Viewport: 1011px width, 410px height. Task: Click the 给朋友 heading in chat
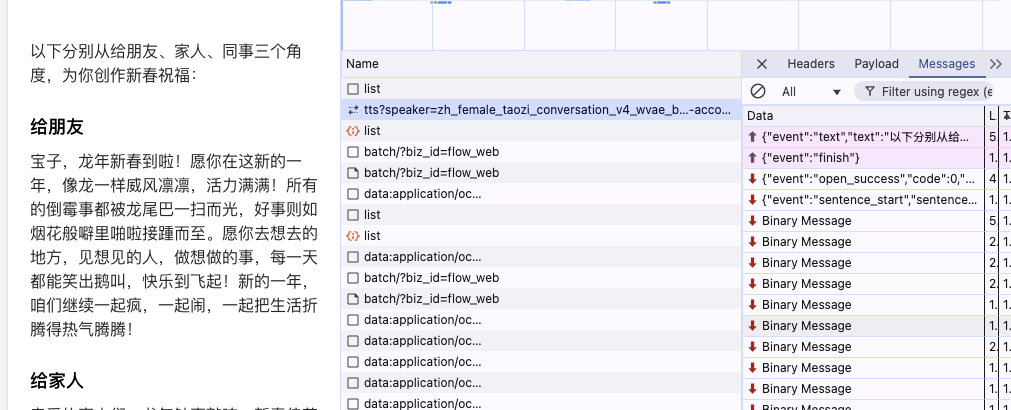coord(57,127)
